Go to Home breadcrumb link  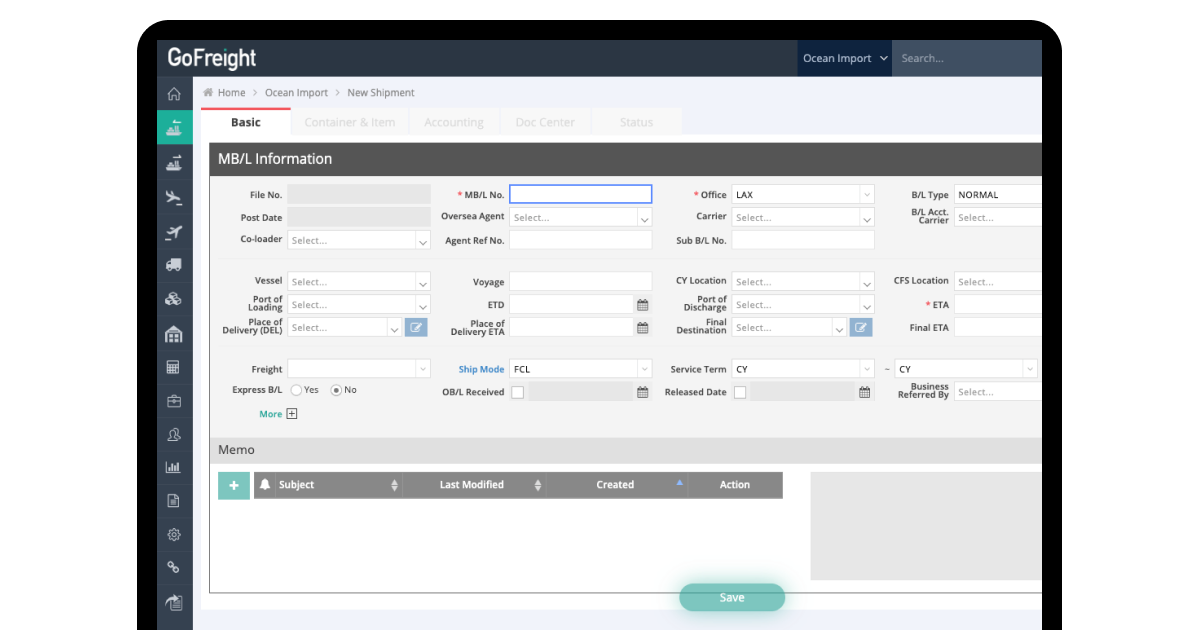pyautogui.click(x=232, y=92)
